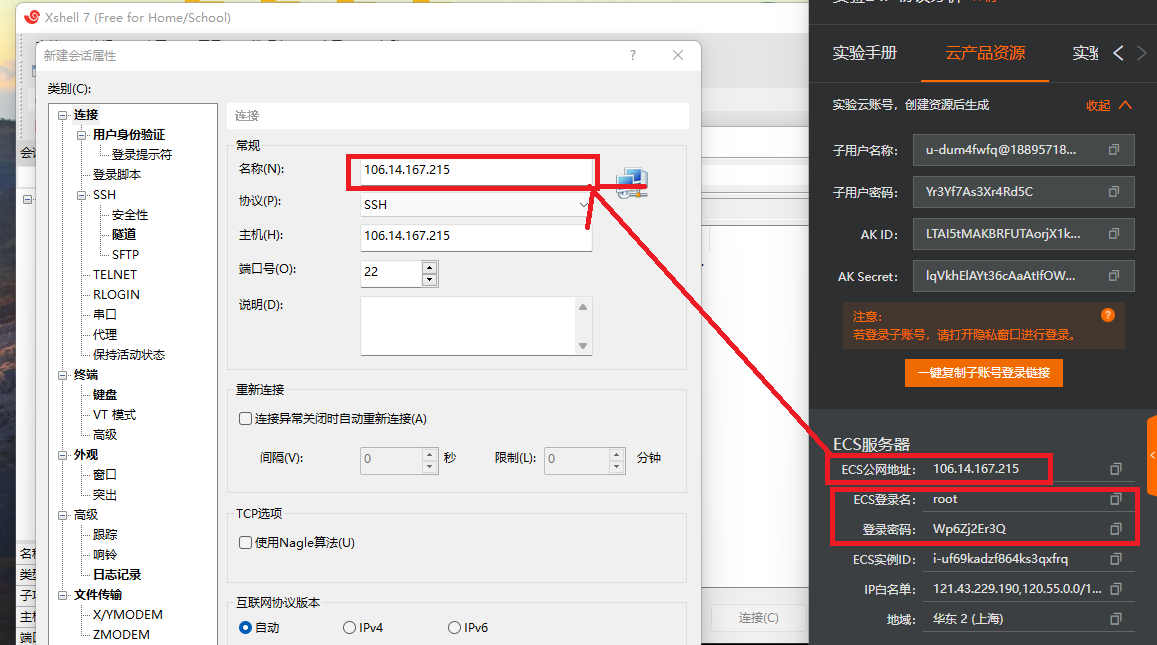This screenshot has width=1157, height=645.
Task: Increase the port number with up arrow
Action: coord(429,266)
